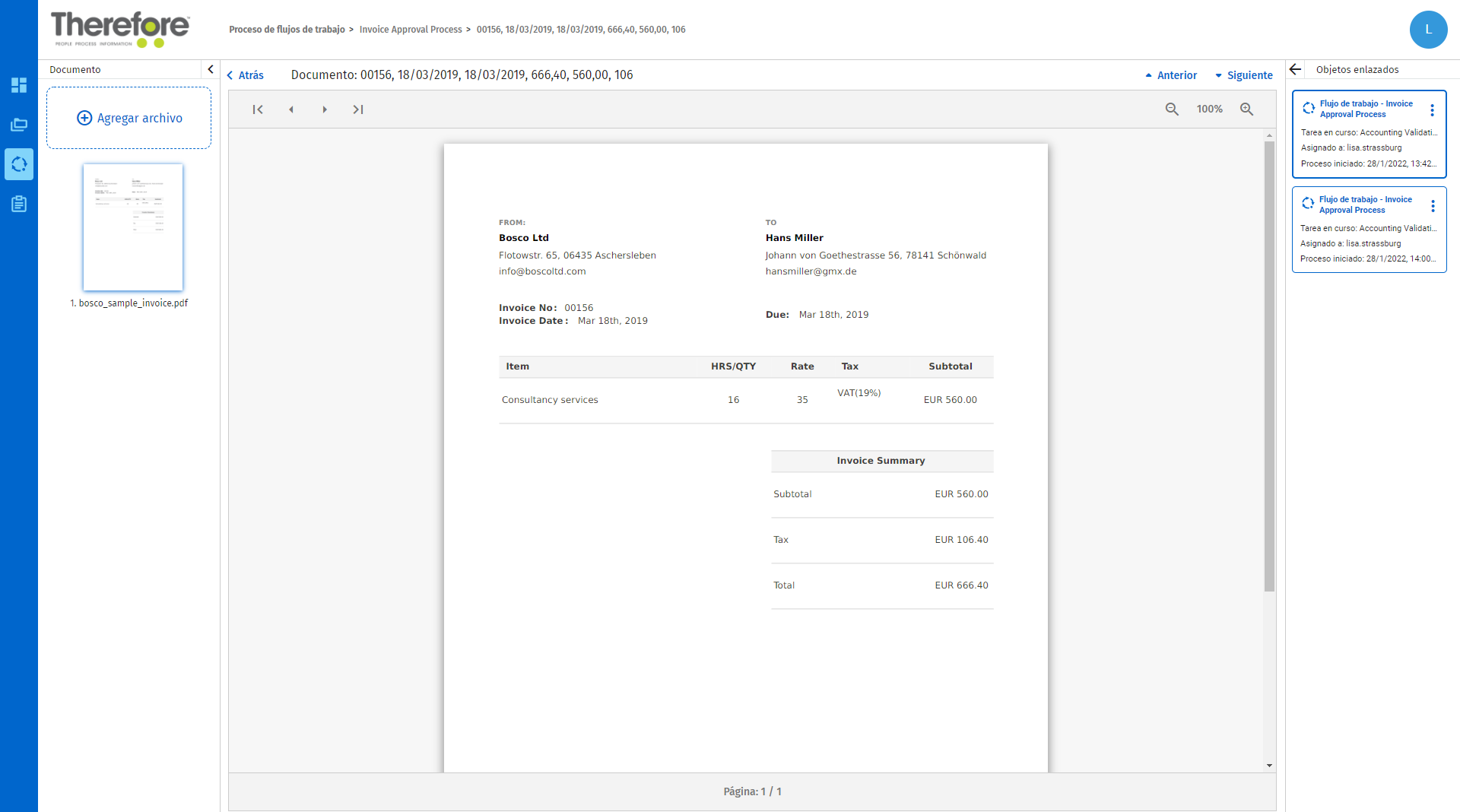The width and height of the screenshot is (1460, 812).
Task: Open workflow card started 13:42
Action: pyautogui.click(x=1369, y=135)
